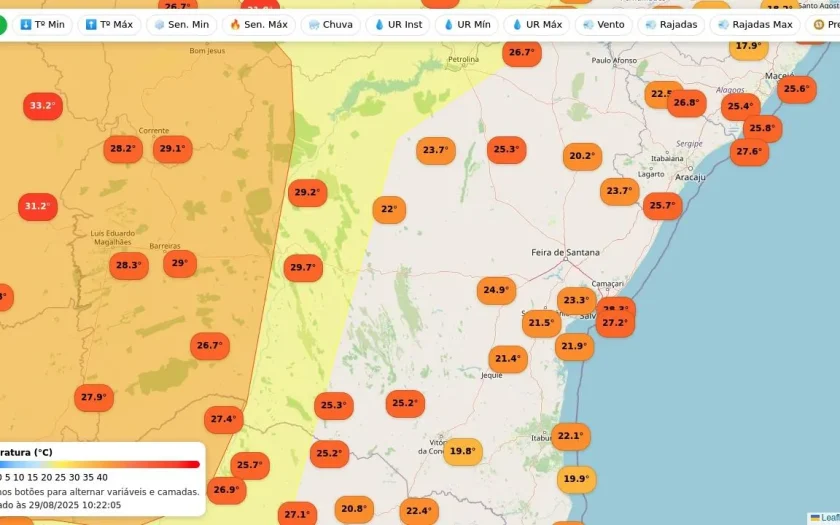Image resolution: width=840 pixels, height=525 pixels.
Task: Select the 17.9° yellow marker
Action: pos(749,47)
